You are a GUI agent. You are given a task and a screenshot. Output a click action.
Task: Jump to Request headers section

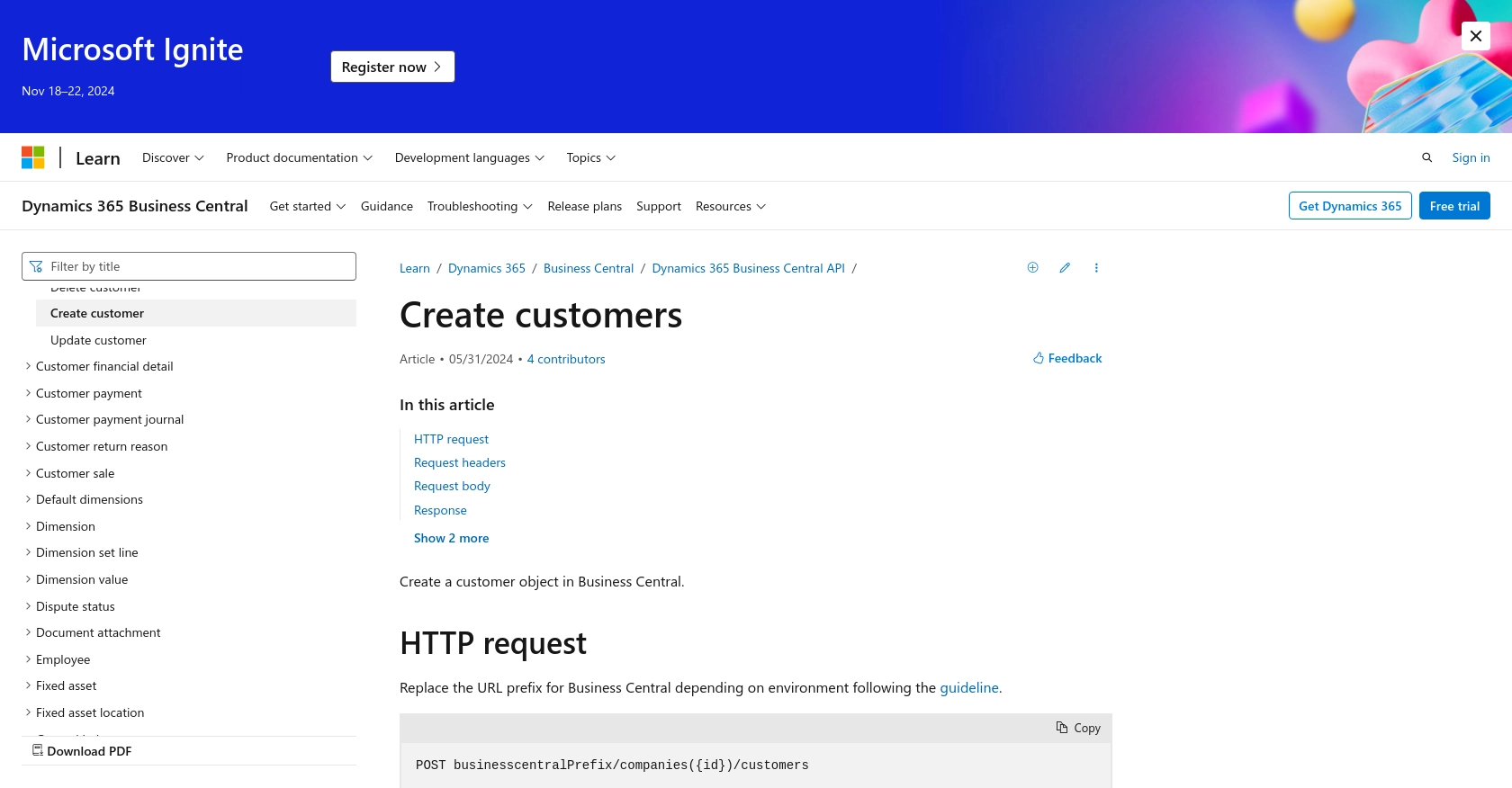click(x=460, y=462)
